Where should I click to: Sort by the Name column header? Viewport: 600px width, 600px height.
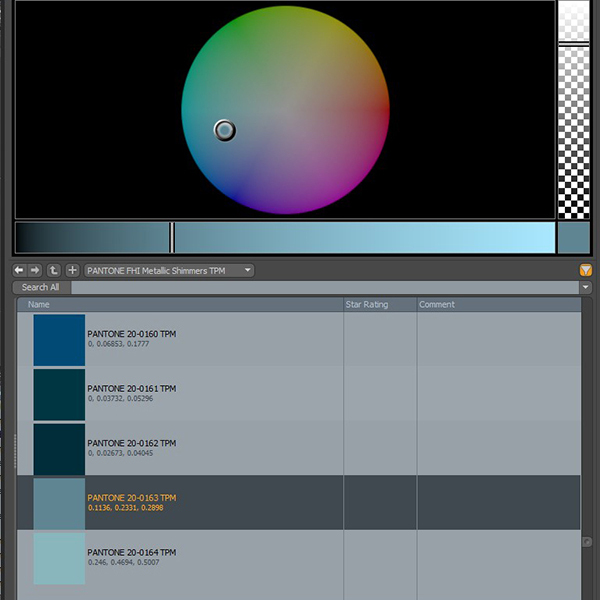pos(180,305)
